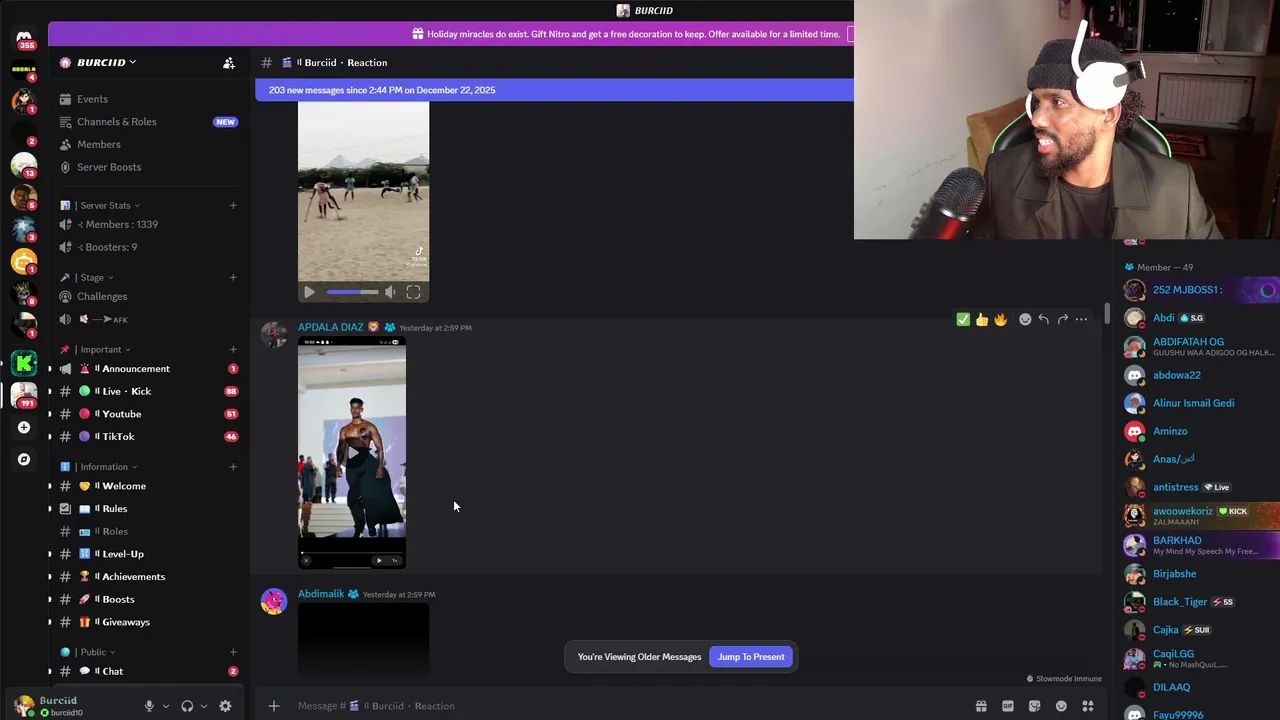The image size is (1280, 720).
Task: Open Direct Messages home icon
Action: point(24,37)
